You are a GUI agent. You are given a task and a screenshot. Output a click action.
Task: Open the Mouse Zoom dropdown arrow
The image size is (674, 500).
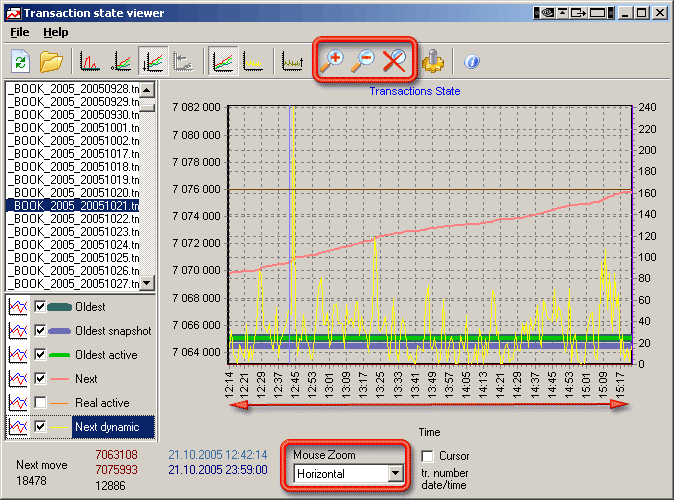[x=396, y=473]
